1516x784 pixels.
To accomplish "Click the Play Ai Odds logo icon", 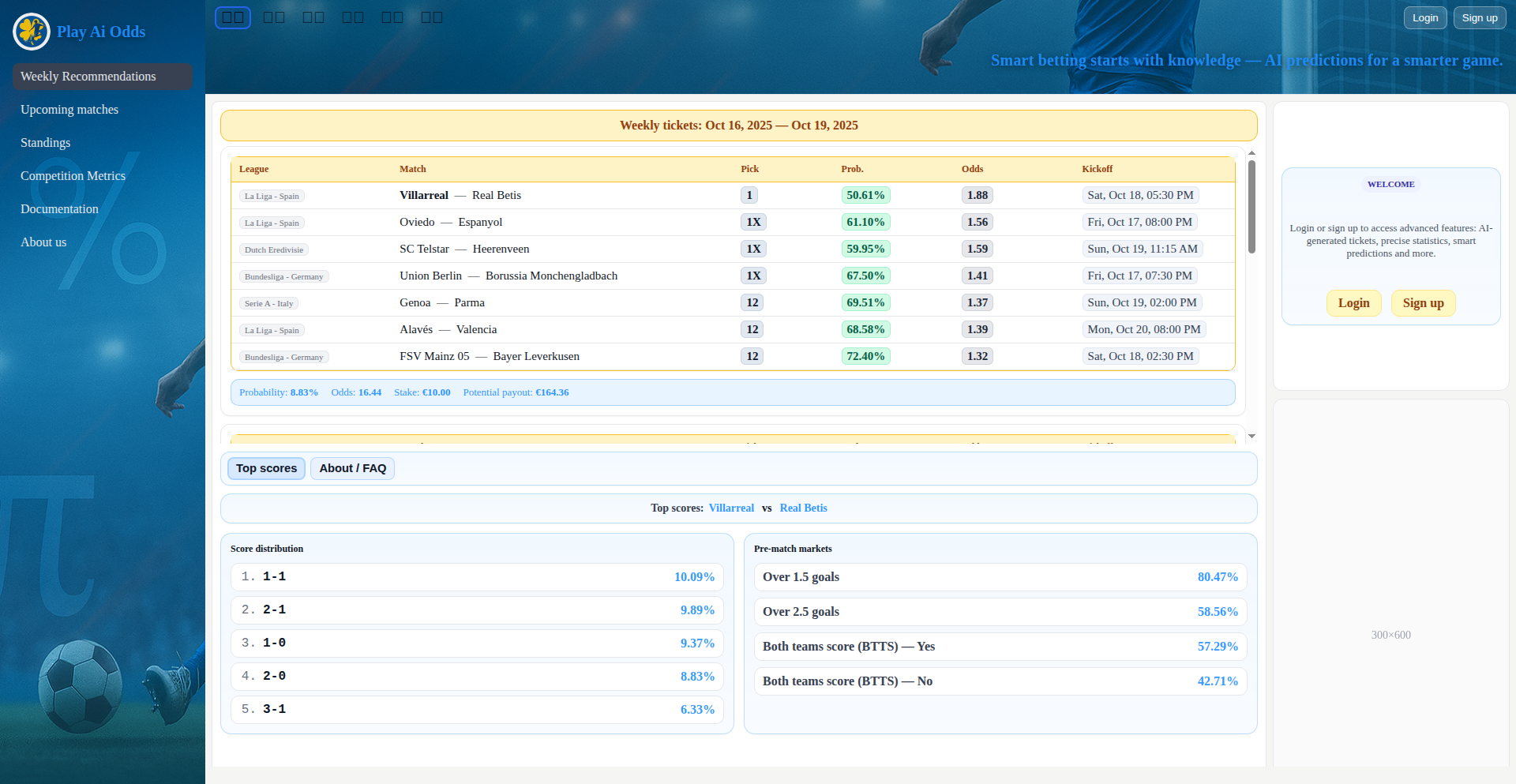I will 32,32.
